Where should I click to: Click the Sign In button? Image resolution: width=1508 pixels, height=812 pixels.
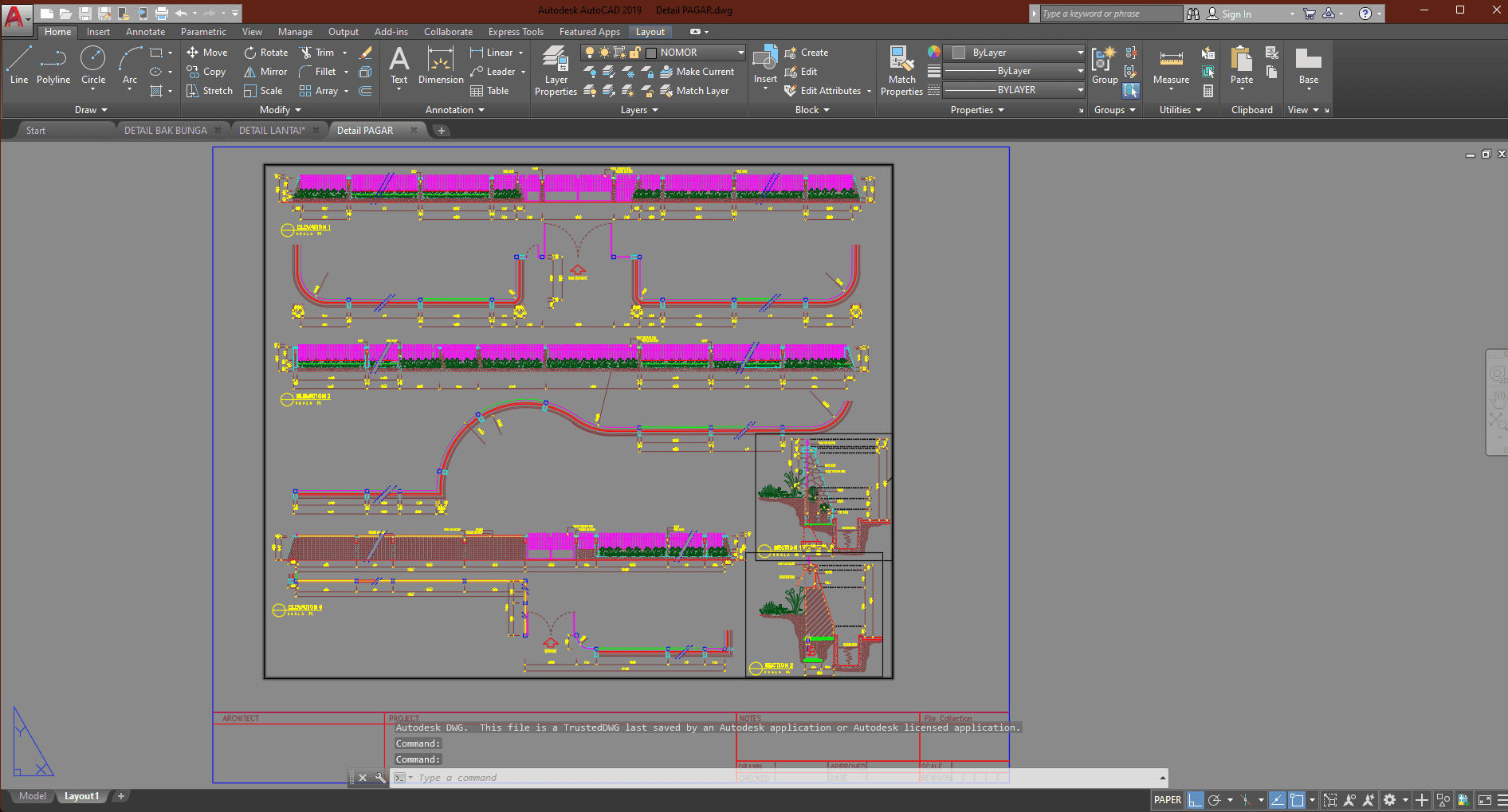1236,14
